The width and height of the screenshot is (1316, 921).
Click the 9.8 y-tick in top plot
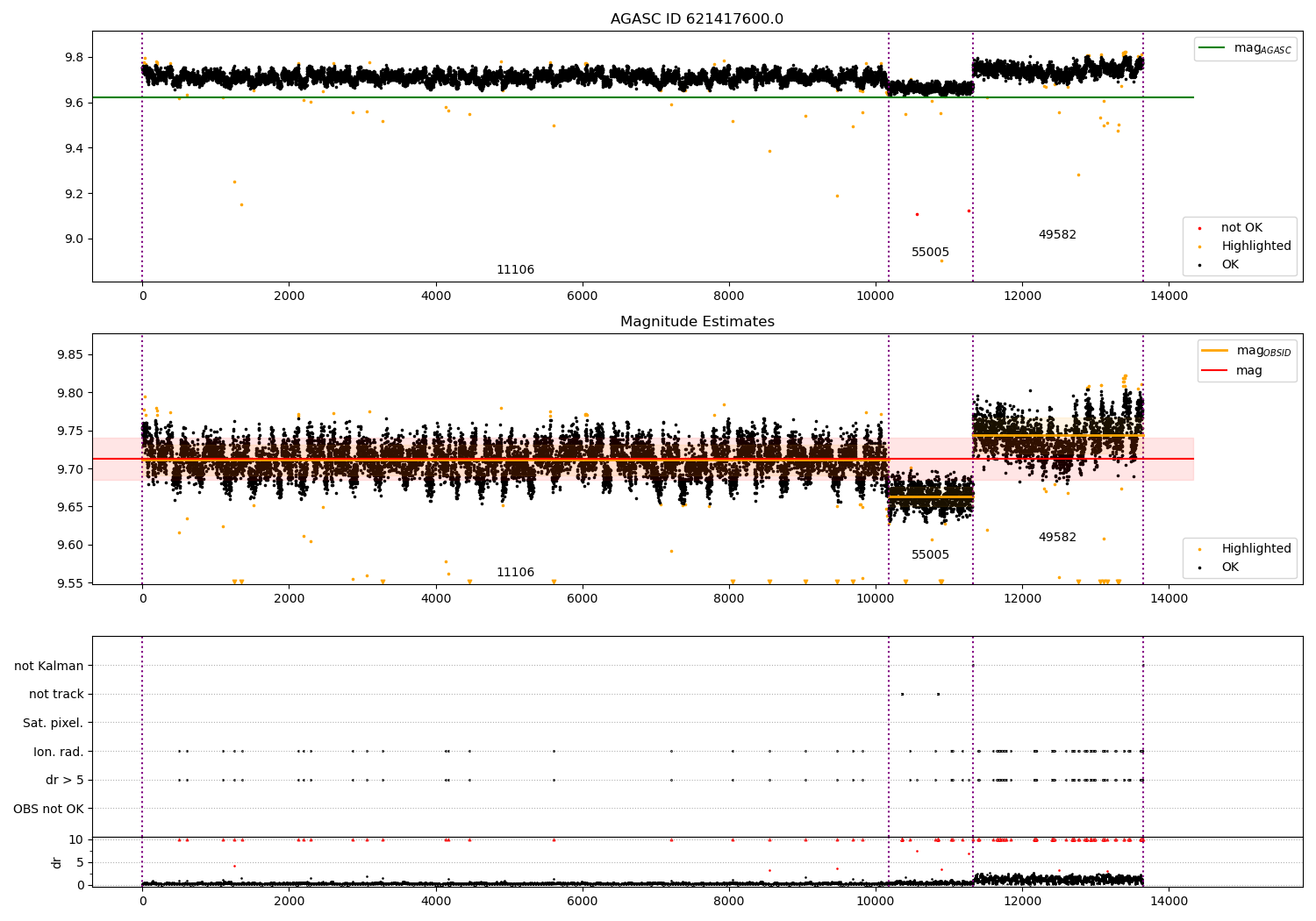73,58
